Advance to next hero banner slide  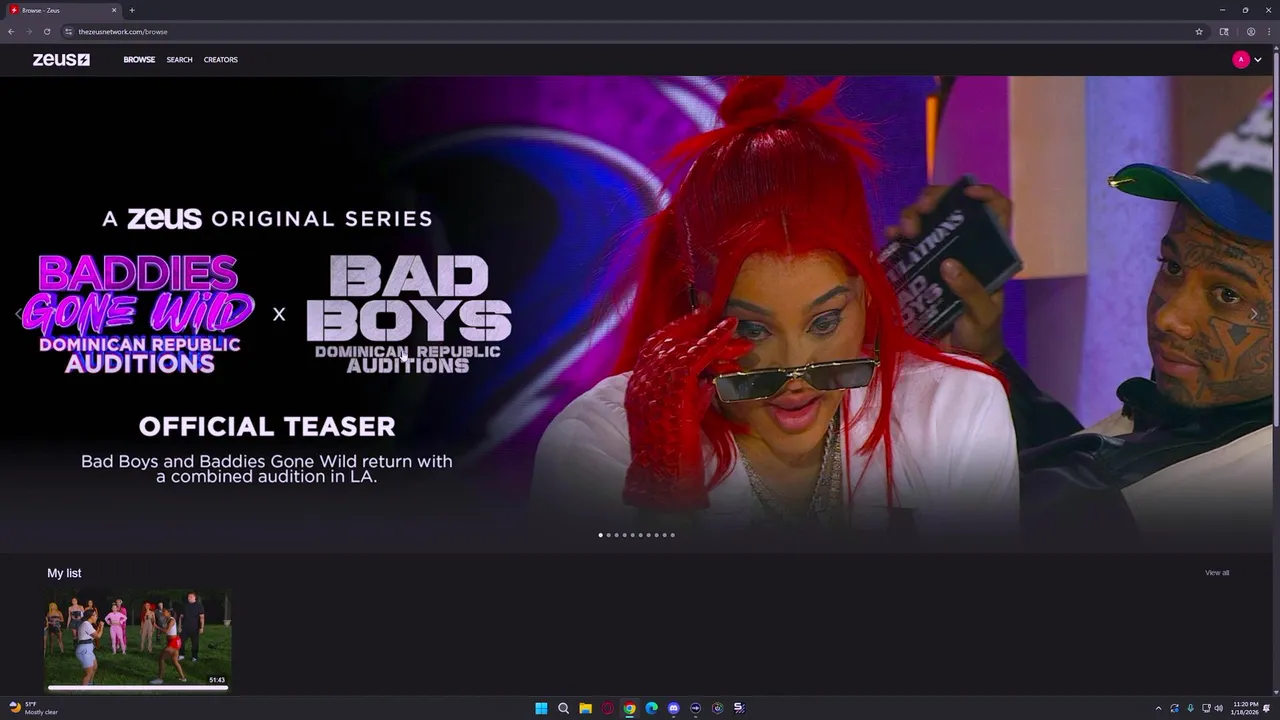[x=1254, y=314]
